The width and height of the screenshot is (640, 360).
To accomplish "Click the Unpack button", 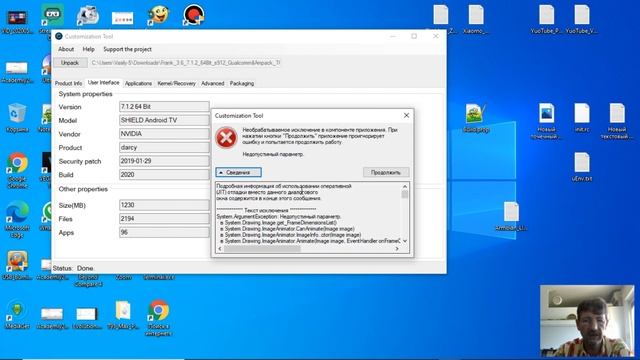I will (x=70, y=63).
